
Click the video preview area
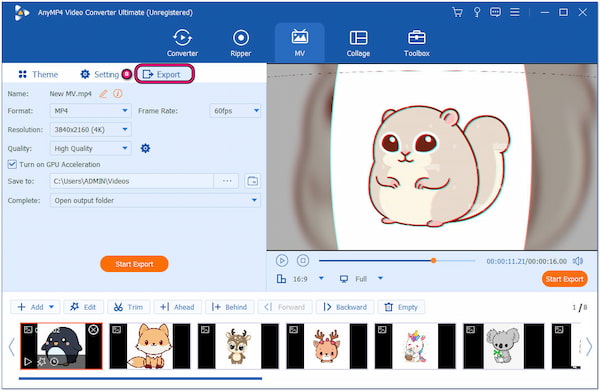[432, 157]
